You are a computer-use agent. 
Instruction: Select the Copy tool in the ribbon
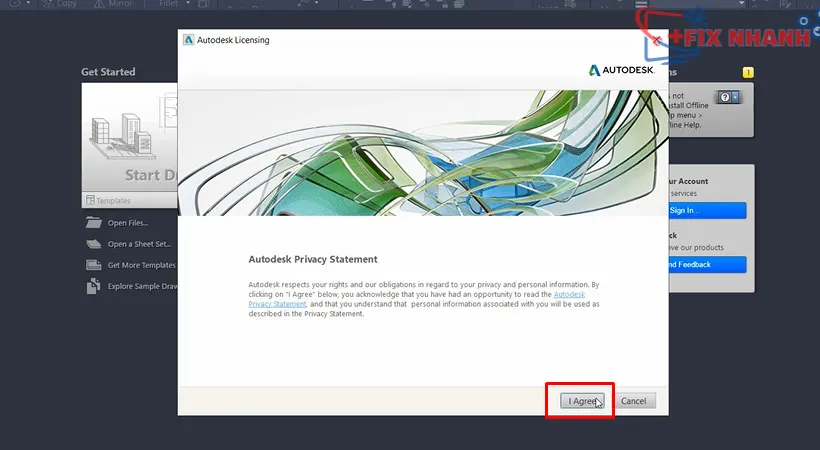[x=59, y=4]
